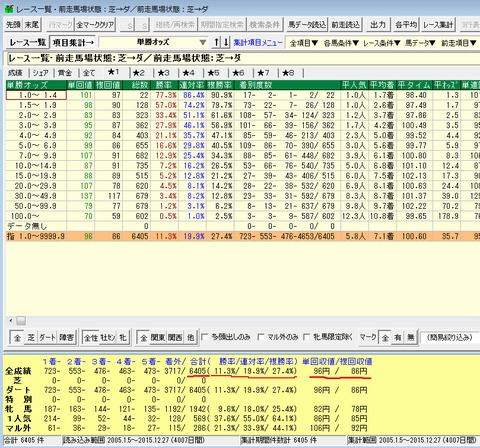Image resolution: width=480 pixels, height=448 pixels.
Task: Click the 先頭 button
Action: pos(14,25)
